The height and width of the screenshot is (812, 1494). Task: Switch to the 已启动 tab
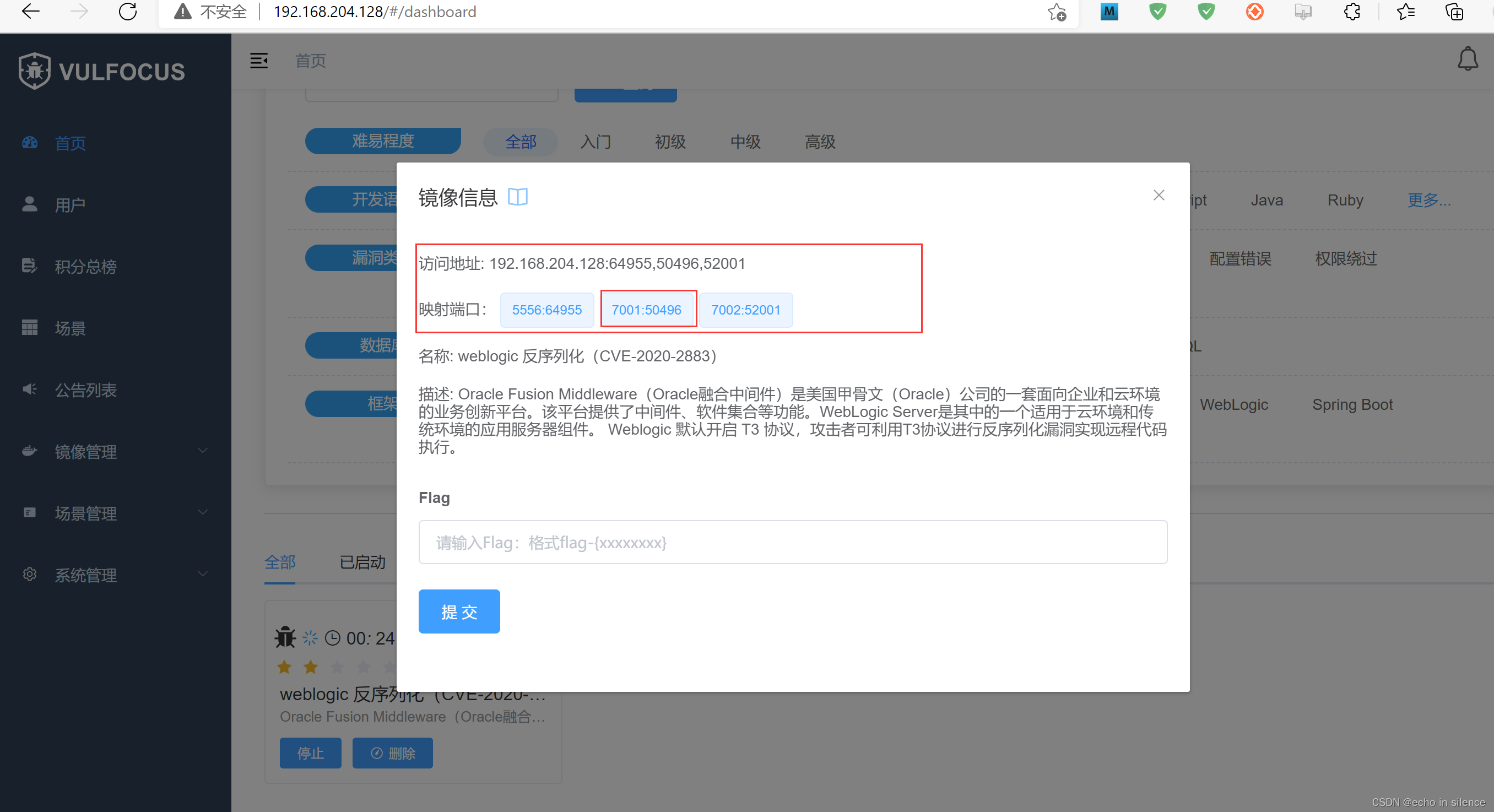point(362,562)
